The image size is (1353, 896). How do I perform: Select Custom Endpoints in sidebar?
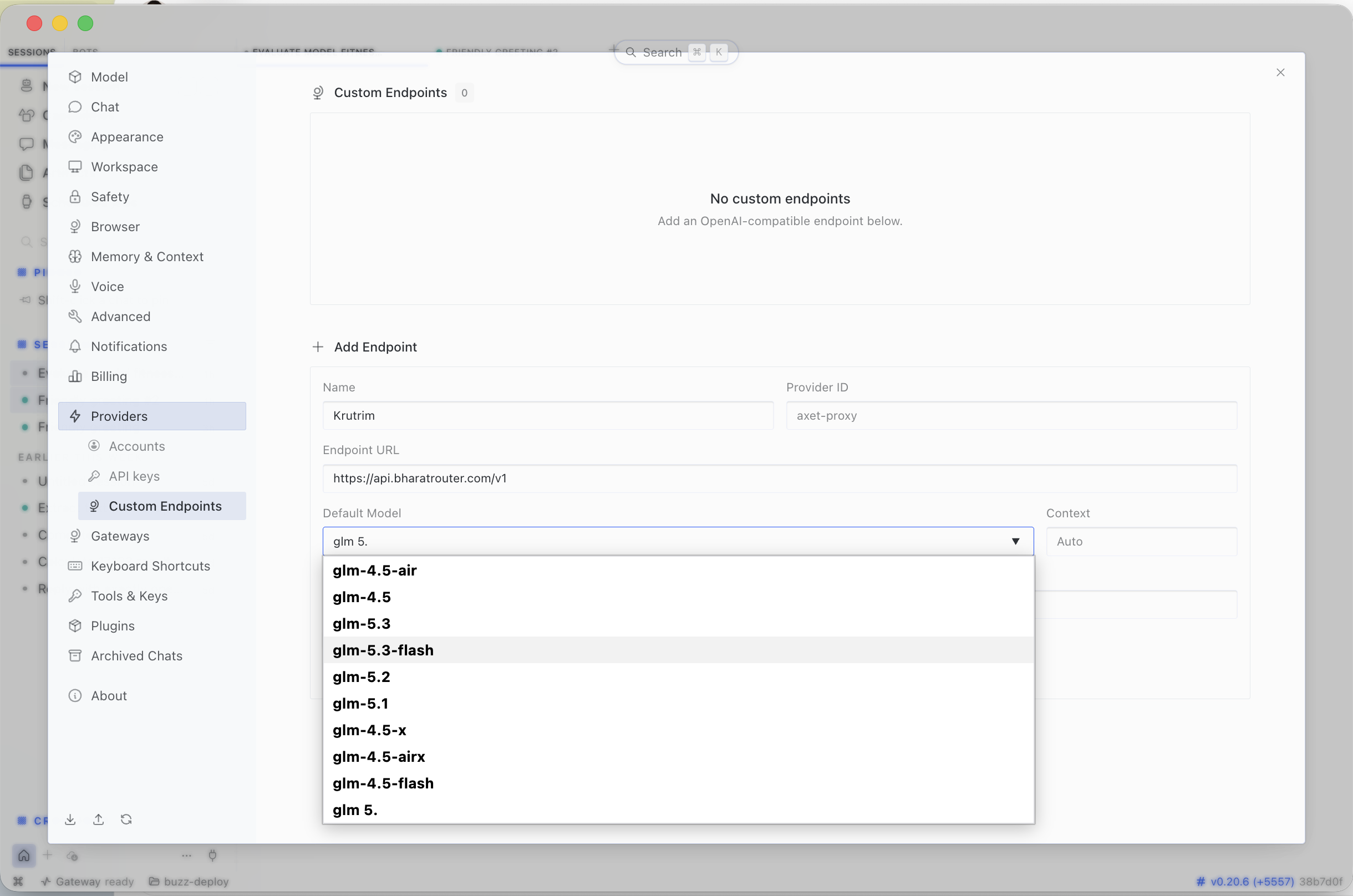click(162, 506)
